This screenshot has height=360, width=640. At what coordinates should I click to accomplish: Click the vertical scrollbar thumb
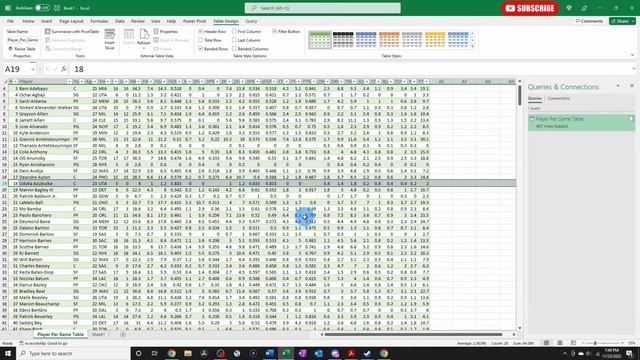[519, 95]
